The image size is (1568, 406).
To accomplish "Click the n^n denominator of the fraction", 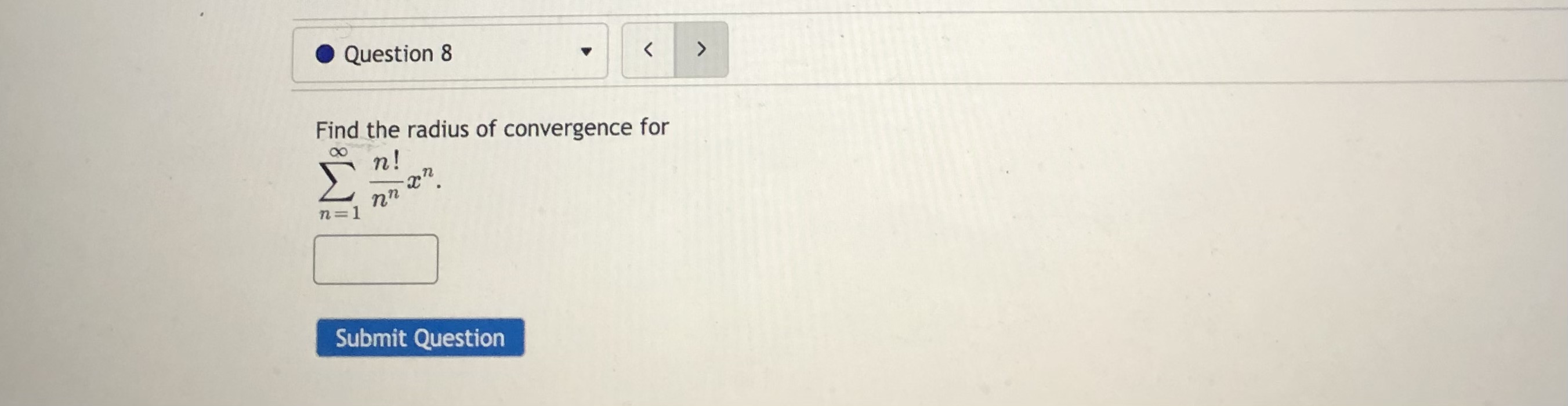I will (x=385, y=198).
